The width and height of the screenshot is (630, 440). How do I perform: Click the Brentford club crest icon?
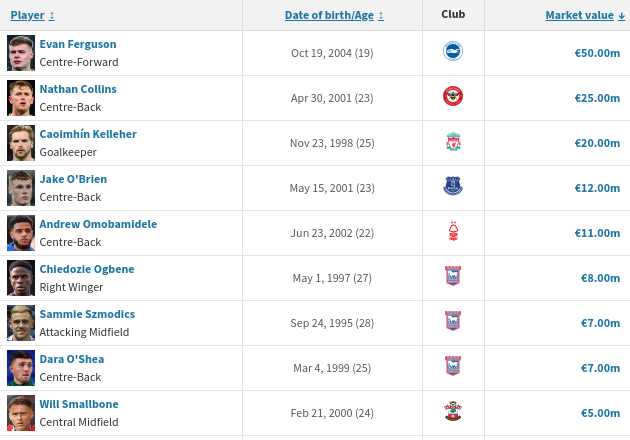click(x=453, y=97)
